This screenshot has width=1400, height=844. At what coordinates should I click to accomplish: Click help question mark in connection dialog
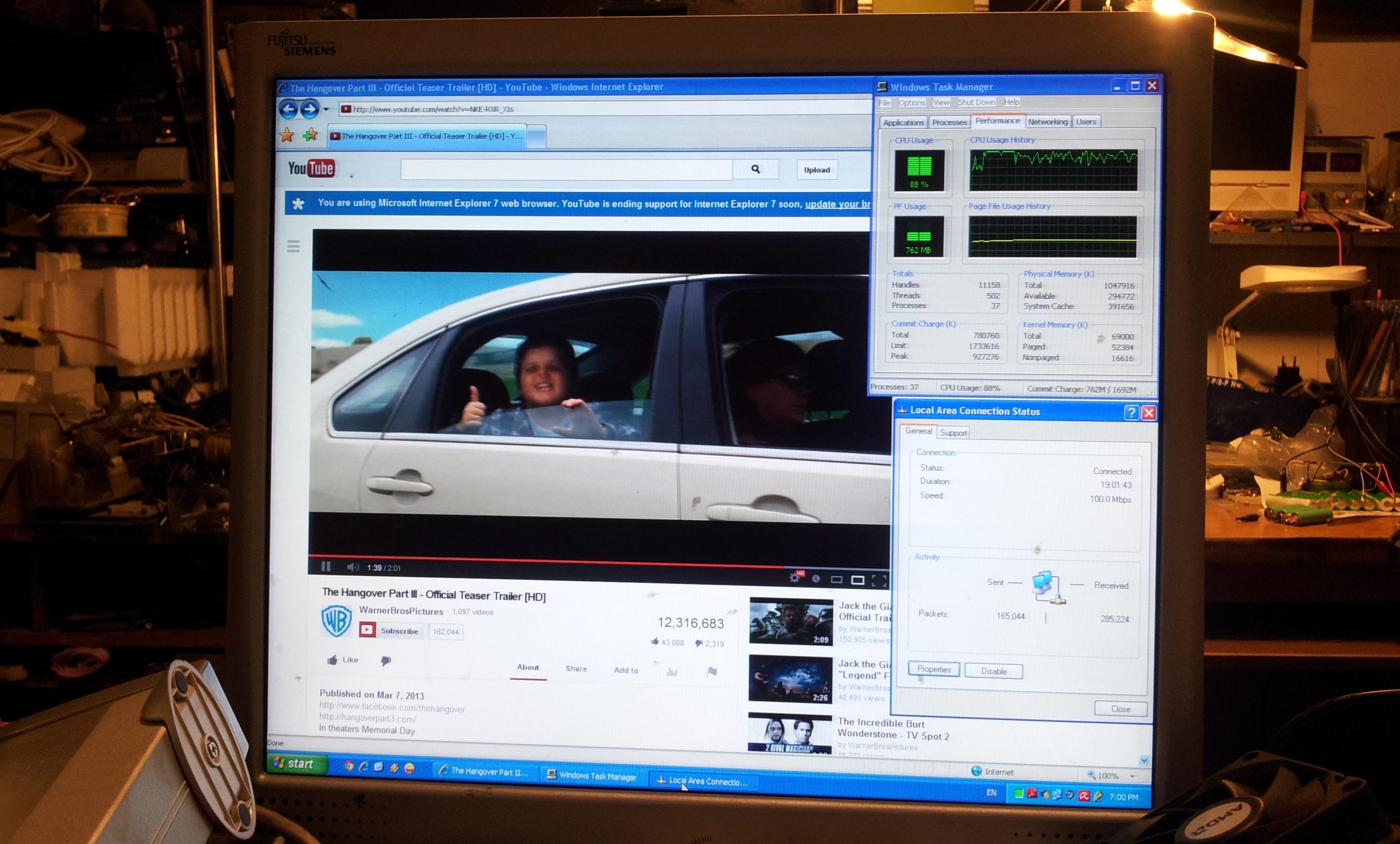point(1131,412)
